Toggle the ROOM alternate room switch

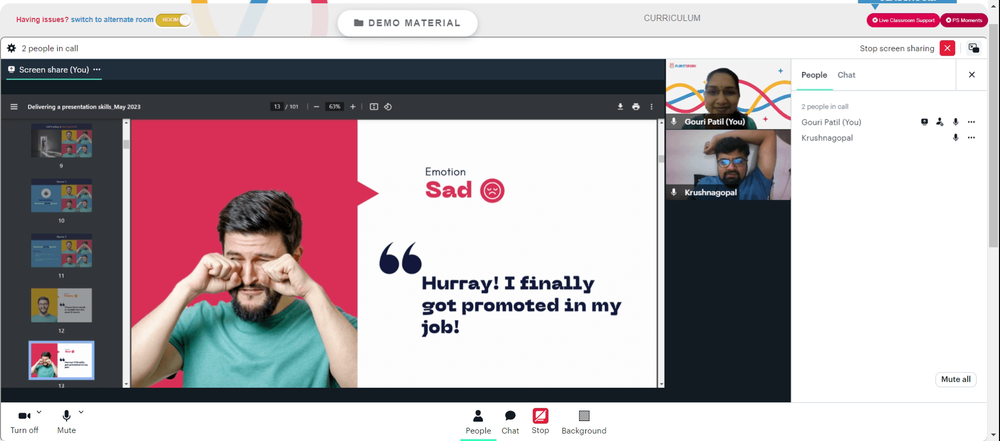[x=173, y=20]
